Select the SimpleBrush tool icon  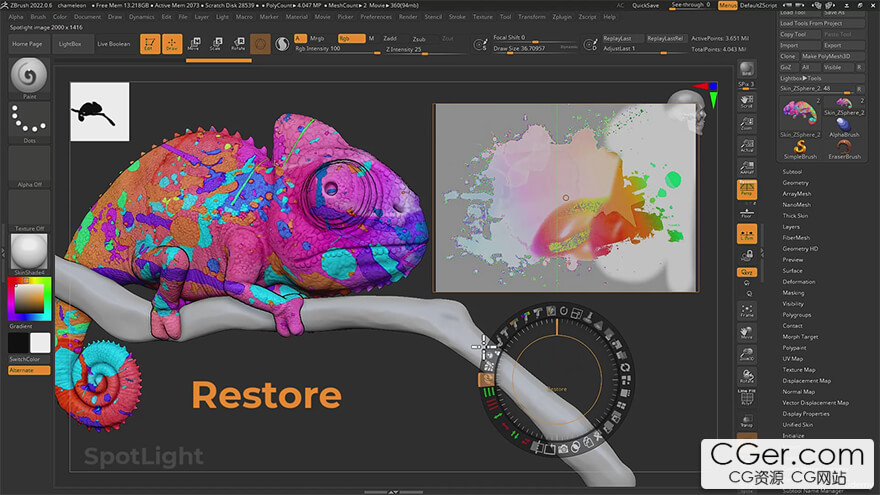click(800, 149)
